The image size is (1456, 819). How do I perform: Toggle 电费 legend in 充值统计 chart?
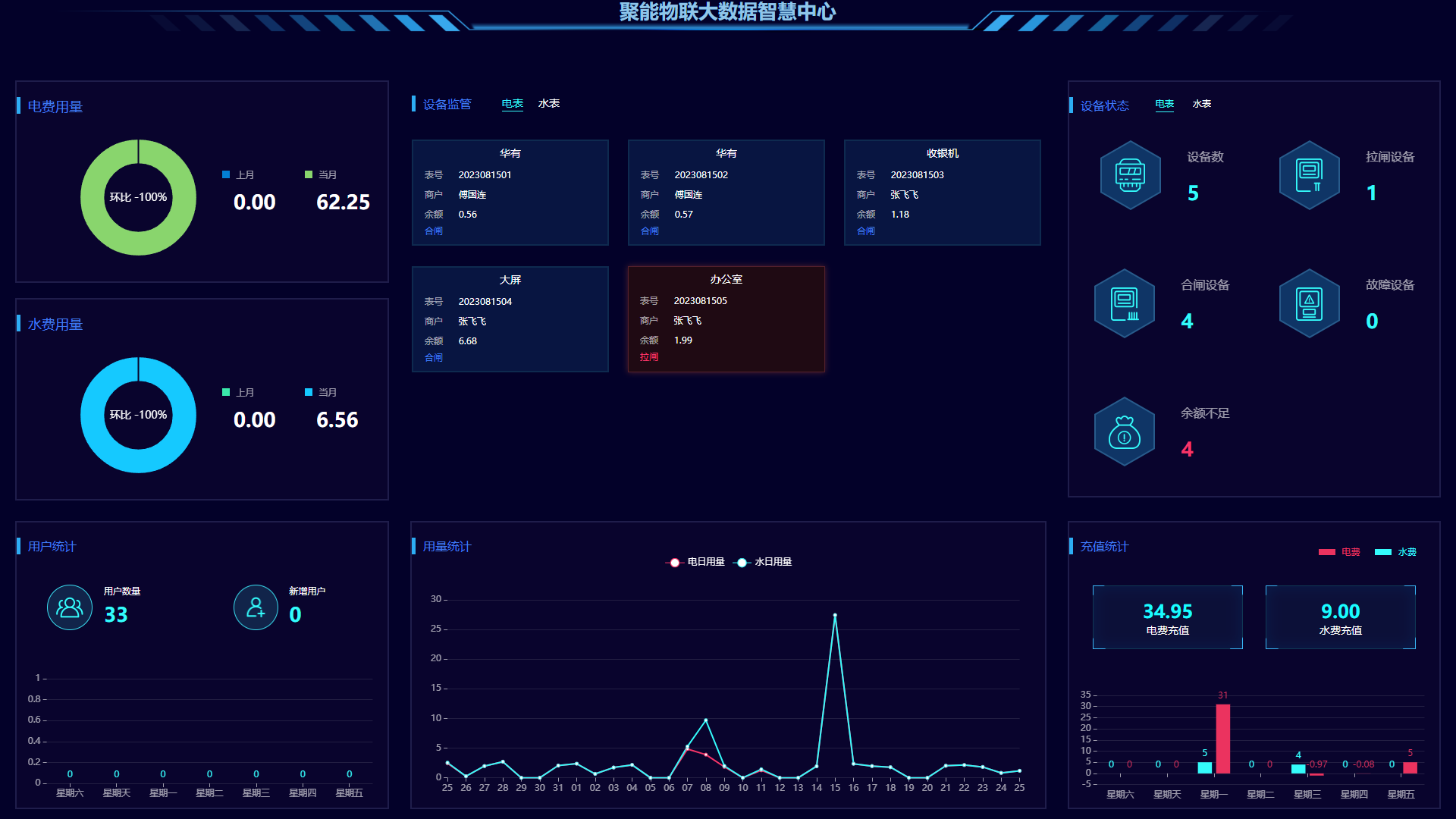(x=1339, y=552)
